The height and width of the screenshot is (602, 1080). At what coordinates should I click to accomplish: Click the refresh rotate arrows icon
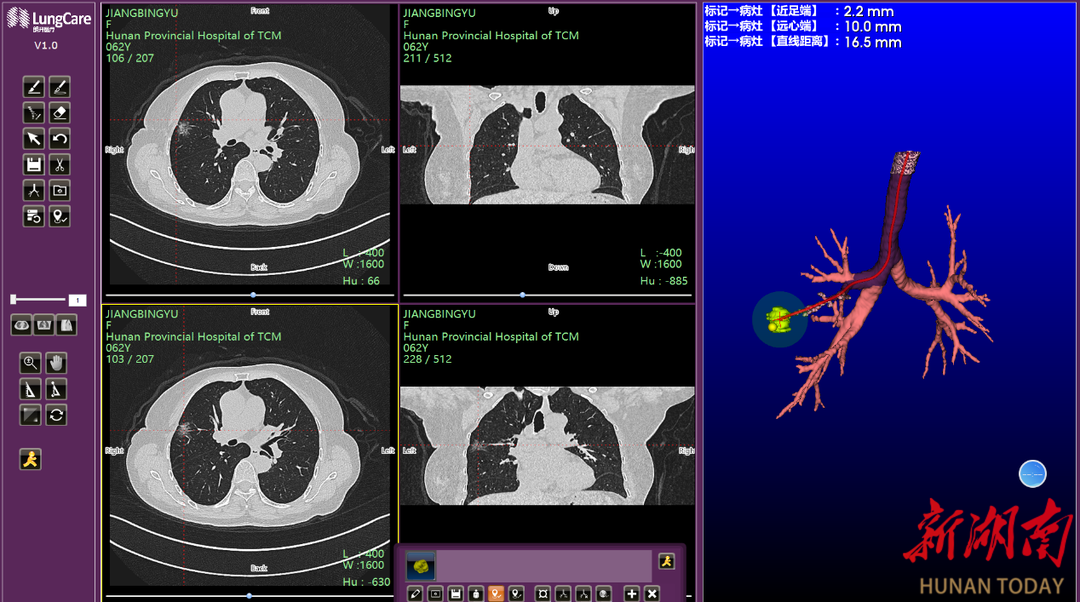coord(57,415)
